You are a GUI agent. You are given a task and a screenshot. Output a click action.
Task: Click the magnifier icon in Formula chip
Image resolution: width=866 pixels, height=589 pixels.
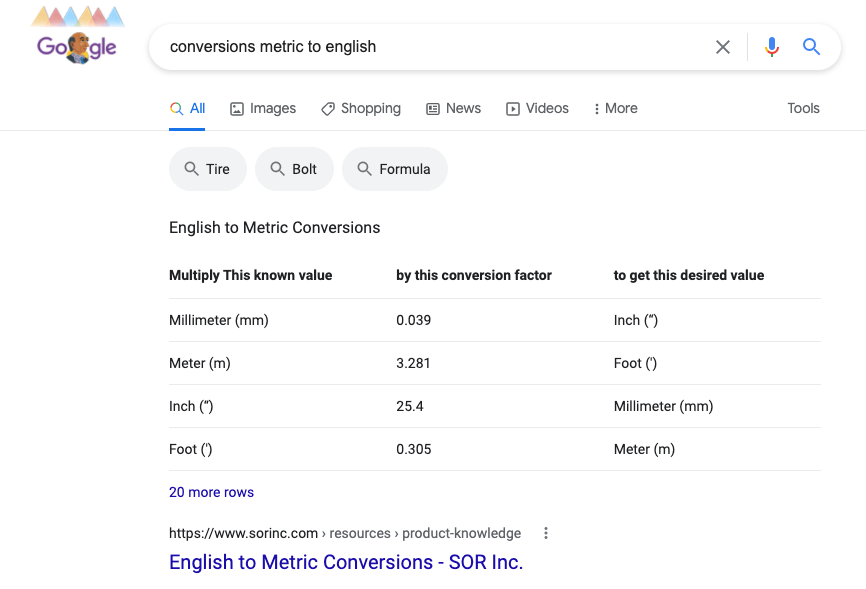364,169
